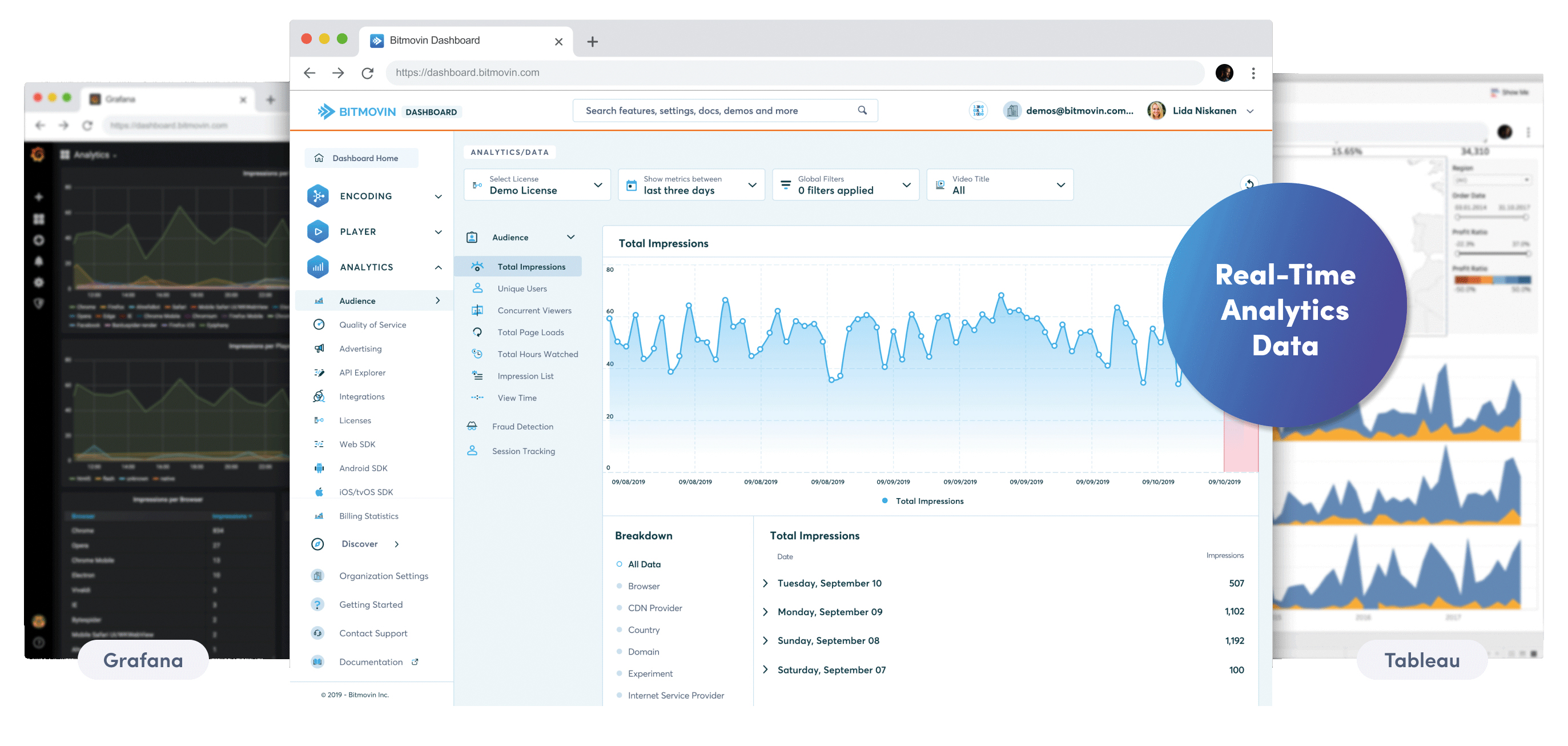Open the apps grid icon beside account
The image size is (1568, 746).
click(978, 110)
